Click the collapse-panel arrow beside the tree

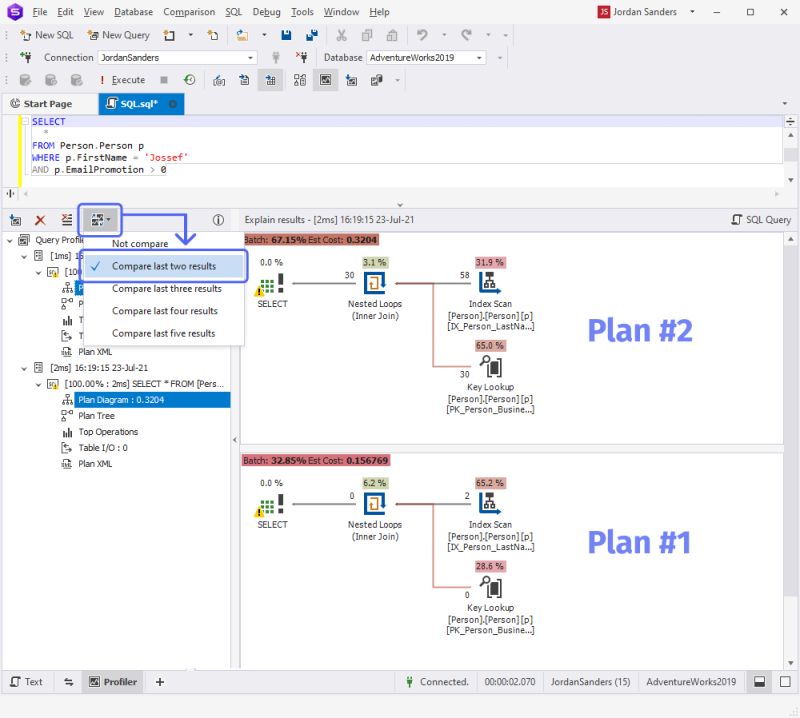click(x=235, y=439)
